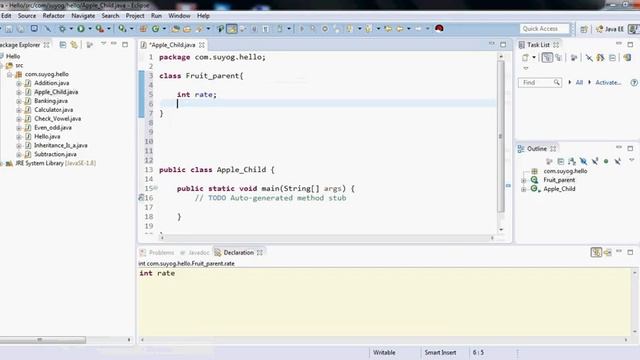This screenshot has width=640, height=360.
Task: Open the Source menu
Action: pyautogui.click(x=27, y=16)
